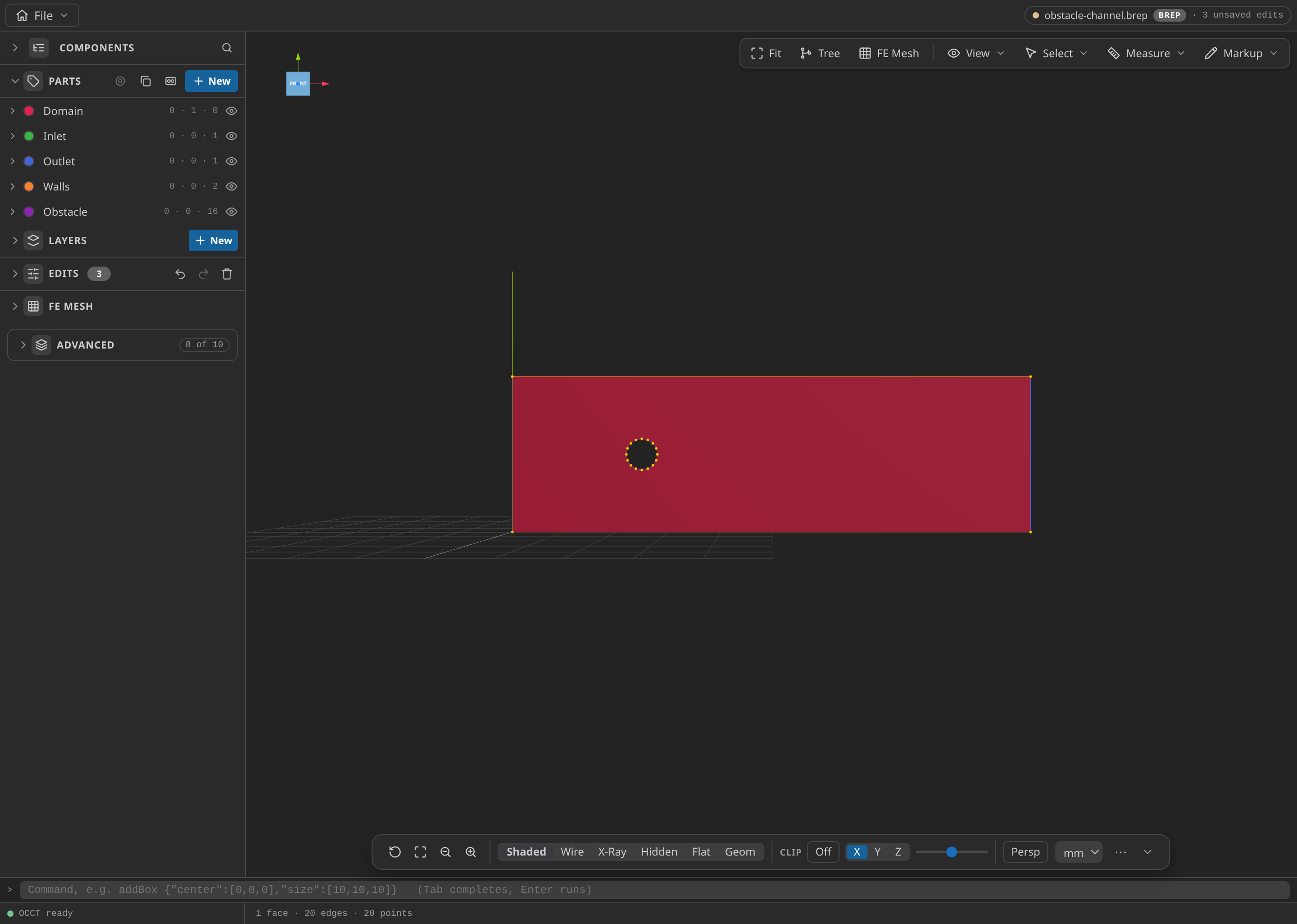Redo the edit

pyautogui.click(x=204, y=274)
